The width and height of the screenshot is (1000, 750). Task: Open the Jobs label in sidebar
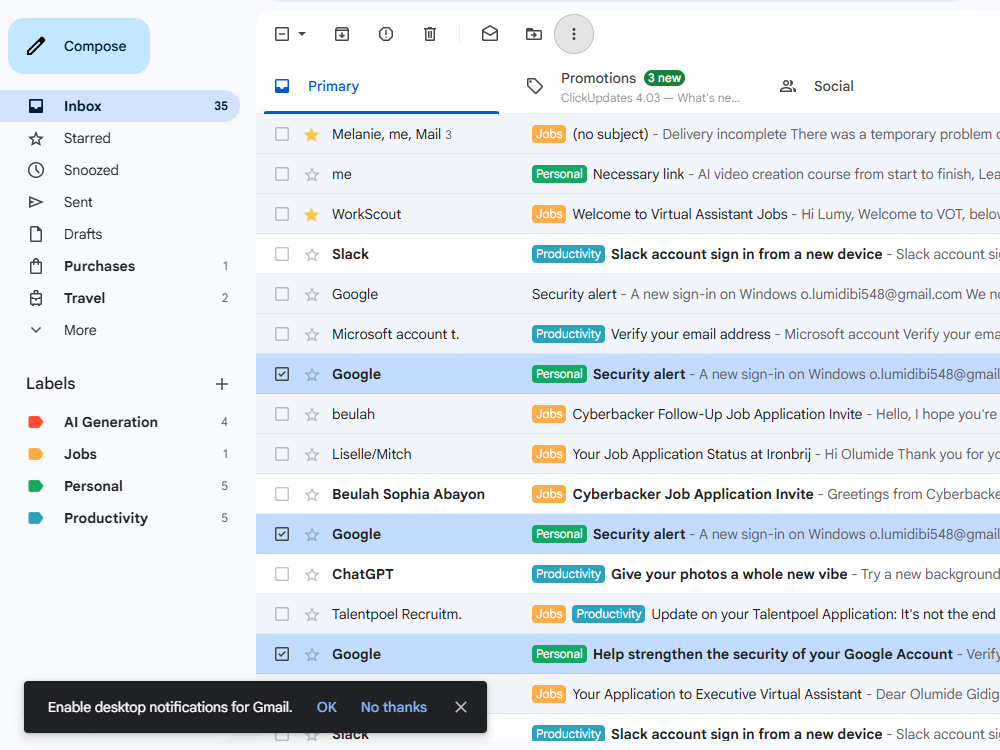80,454
